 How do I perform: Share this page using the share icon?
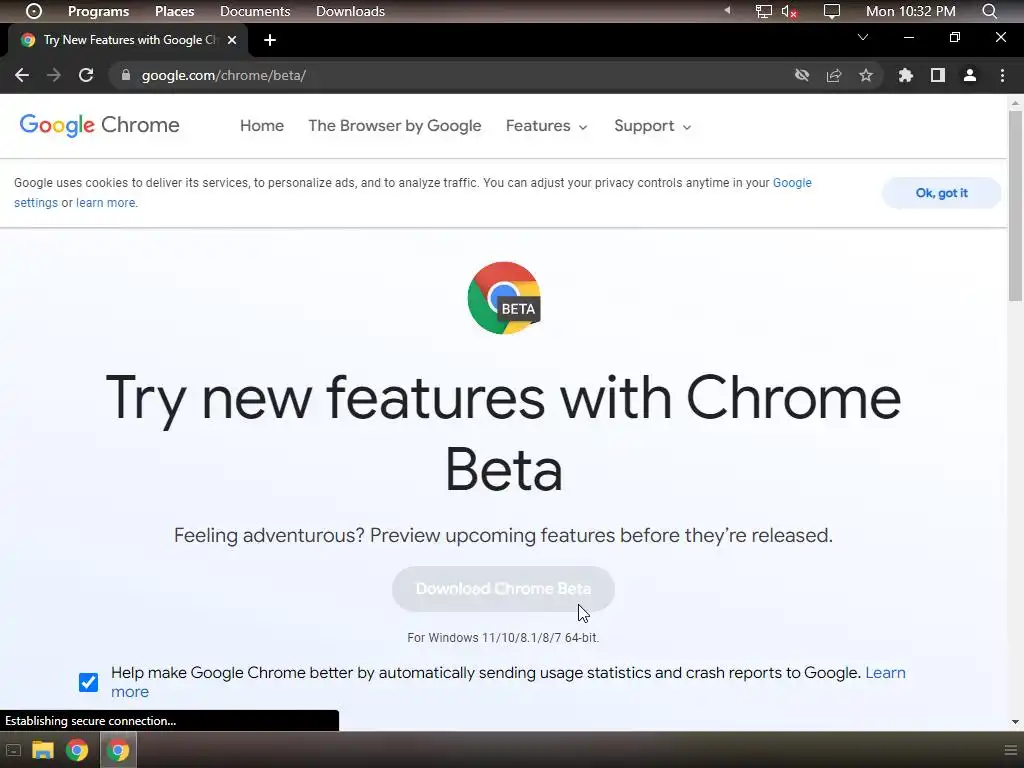(834, 75)
